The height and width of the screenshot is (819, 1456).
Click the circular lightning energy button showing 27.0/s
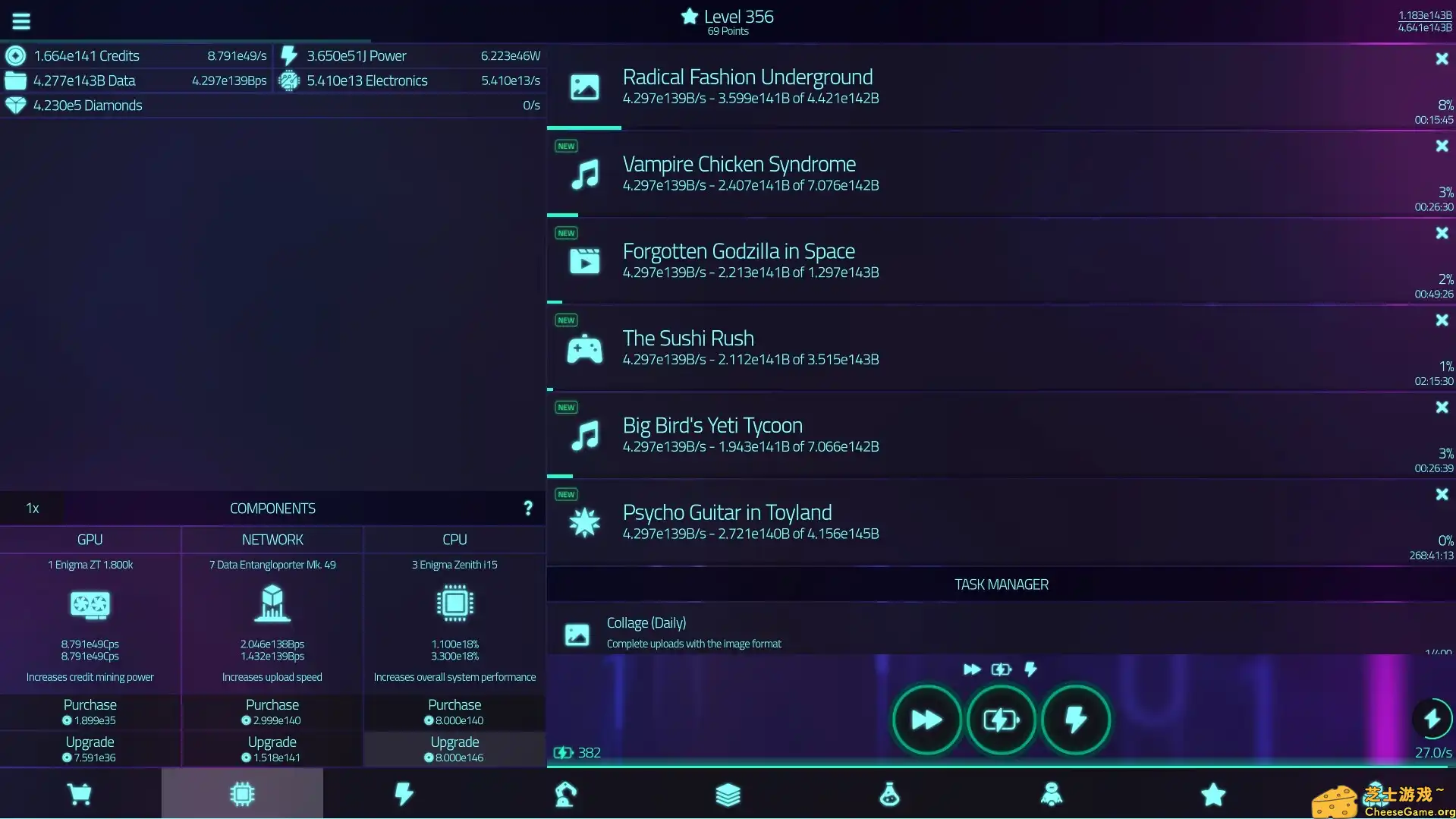[x=1431, y=719]
